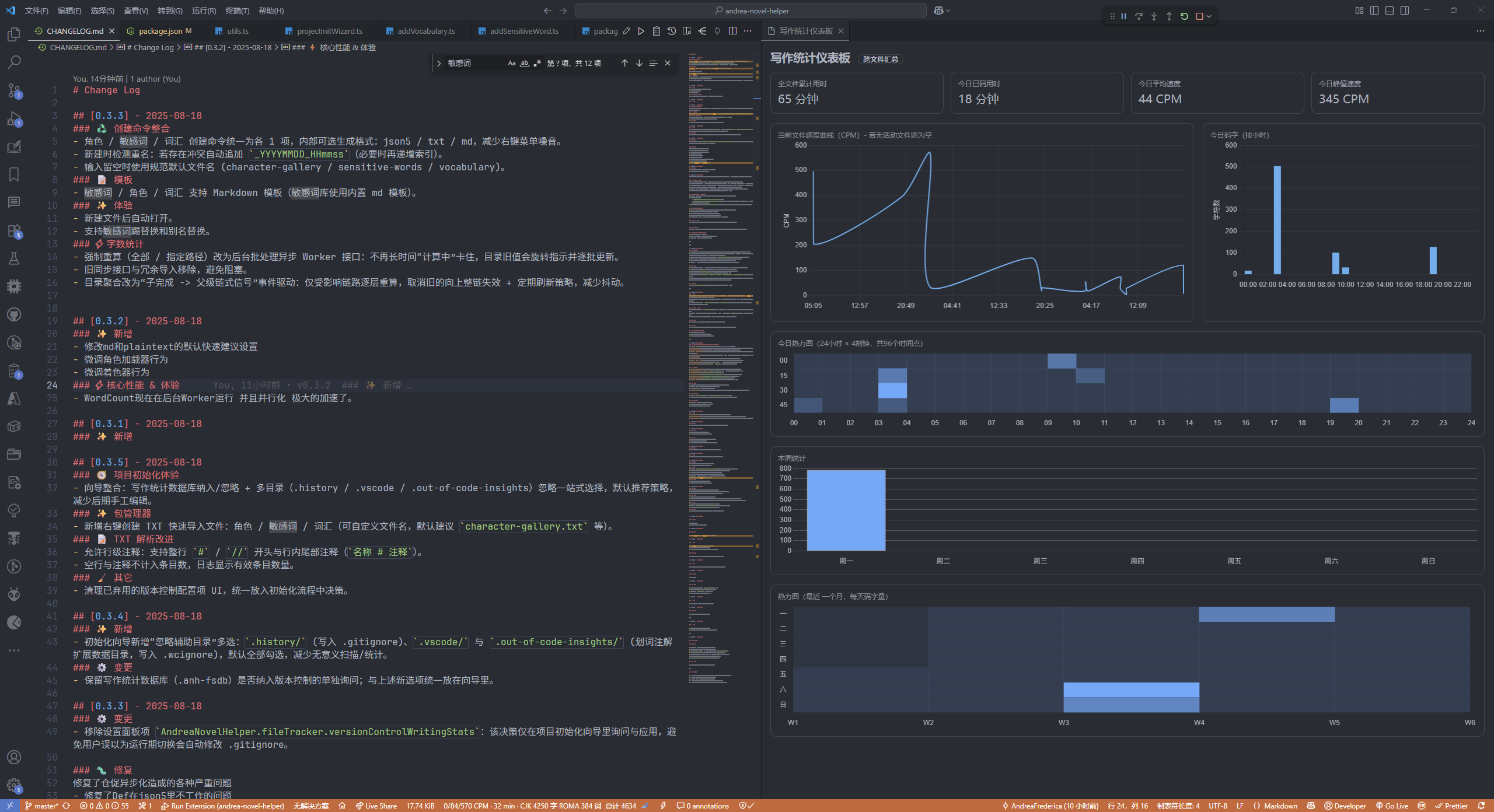The height and width of the screenshot is (812, 1494).
Task: Click the Go Live status bar button
Action: (x=1392, y=806)
